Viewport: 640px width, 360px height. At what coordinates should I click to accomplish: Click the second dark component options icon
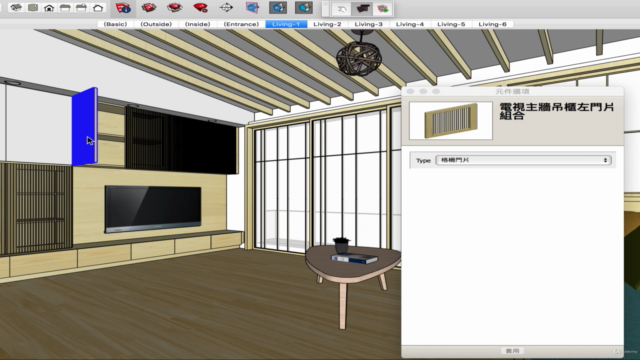tap(304, 7)
